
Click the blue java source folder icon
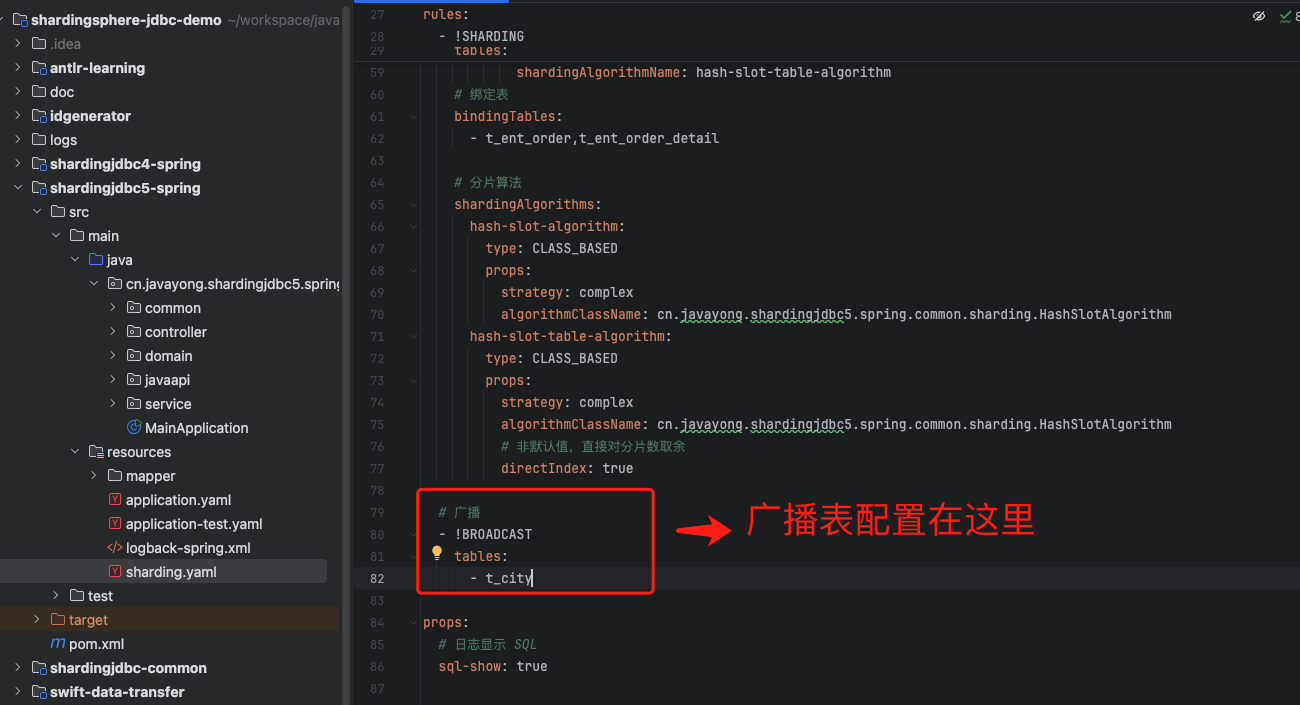[x=96, y=260]
